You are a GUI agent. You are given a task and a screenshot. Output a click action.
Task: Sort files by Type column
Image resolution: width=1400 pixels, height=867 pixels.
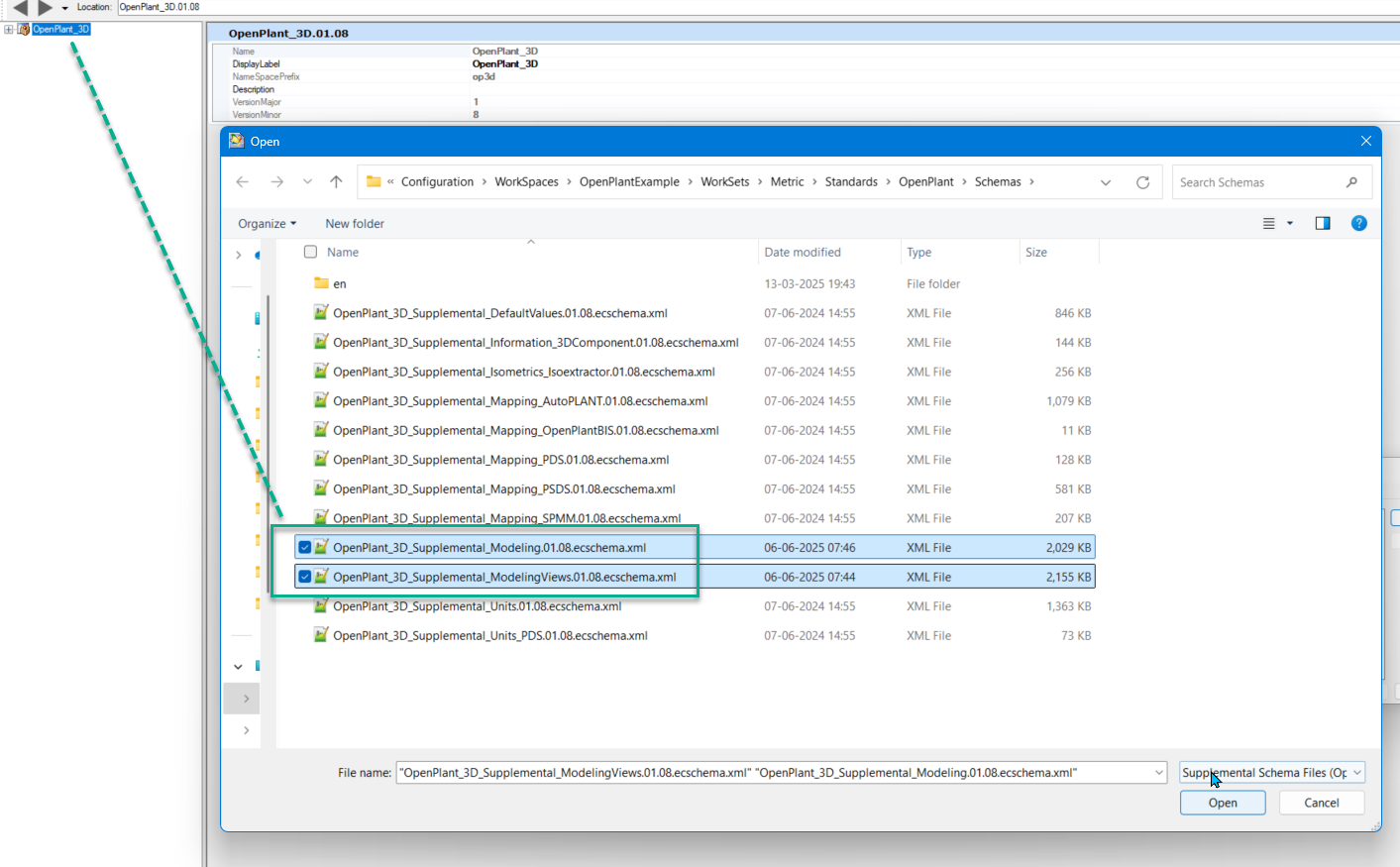tap(919, 253)
